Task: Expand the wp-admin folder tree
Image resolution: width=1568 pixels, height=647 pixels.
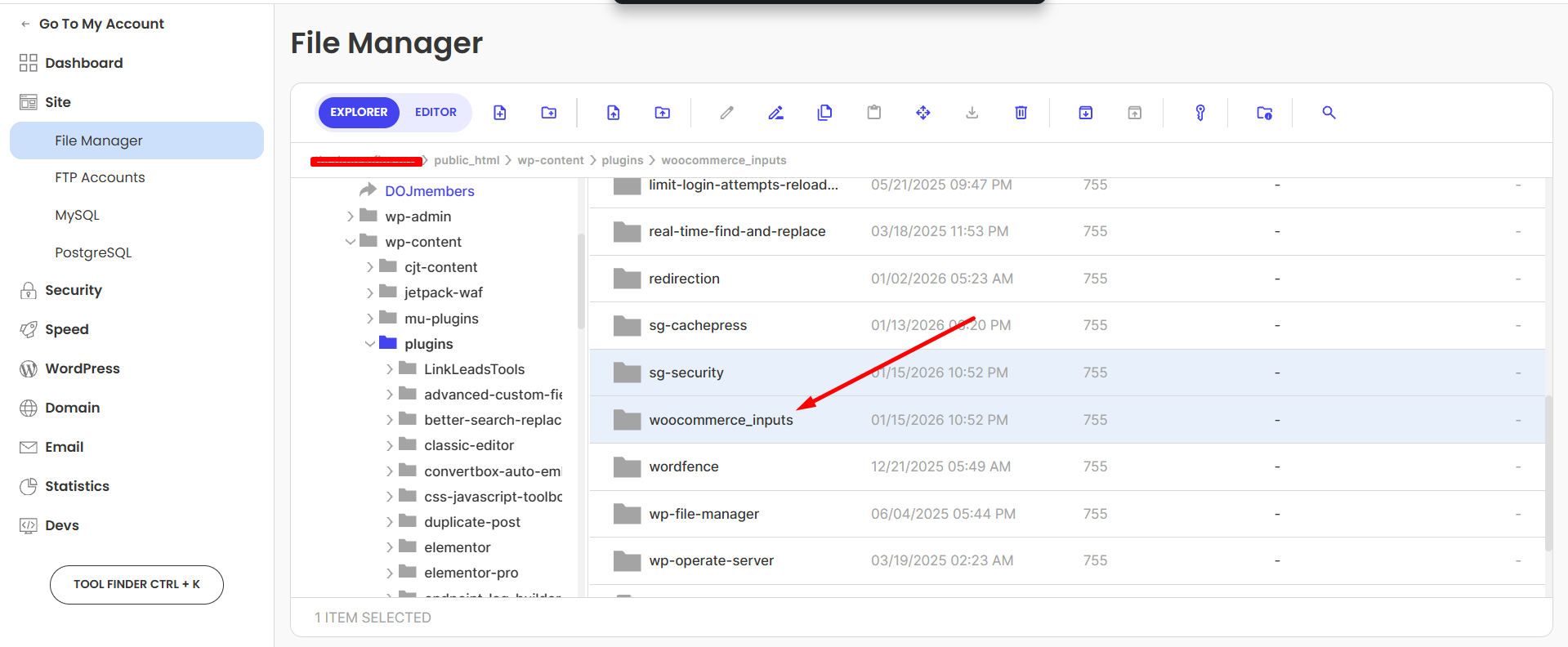Action: (351, 216)
